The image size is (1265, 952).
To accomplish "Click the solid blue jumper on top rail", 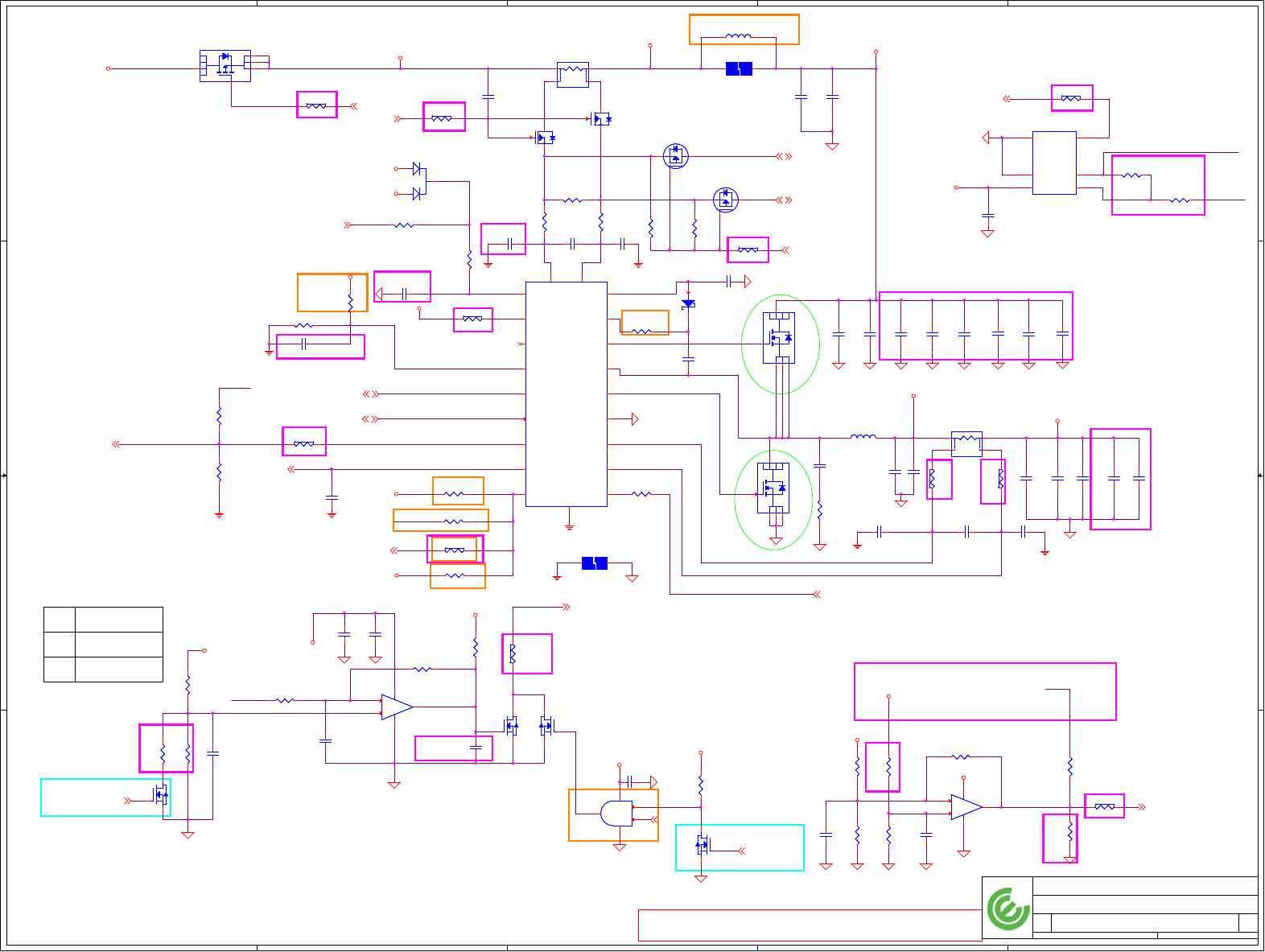I will pyautogui.click(x=739, y=69).
